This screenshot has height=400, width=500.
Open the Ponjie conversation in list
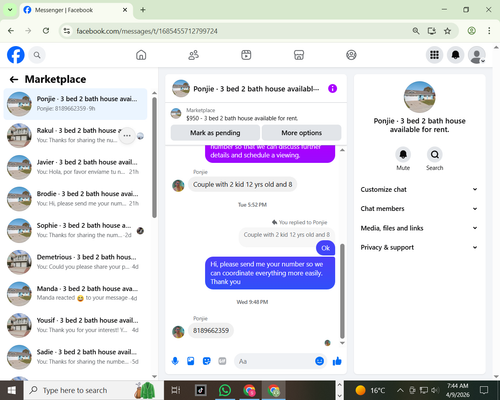click(x=75, y=104)
